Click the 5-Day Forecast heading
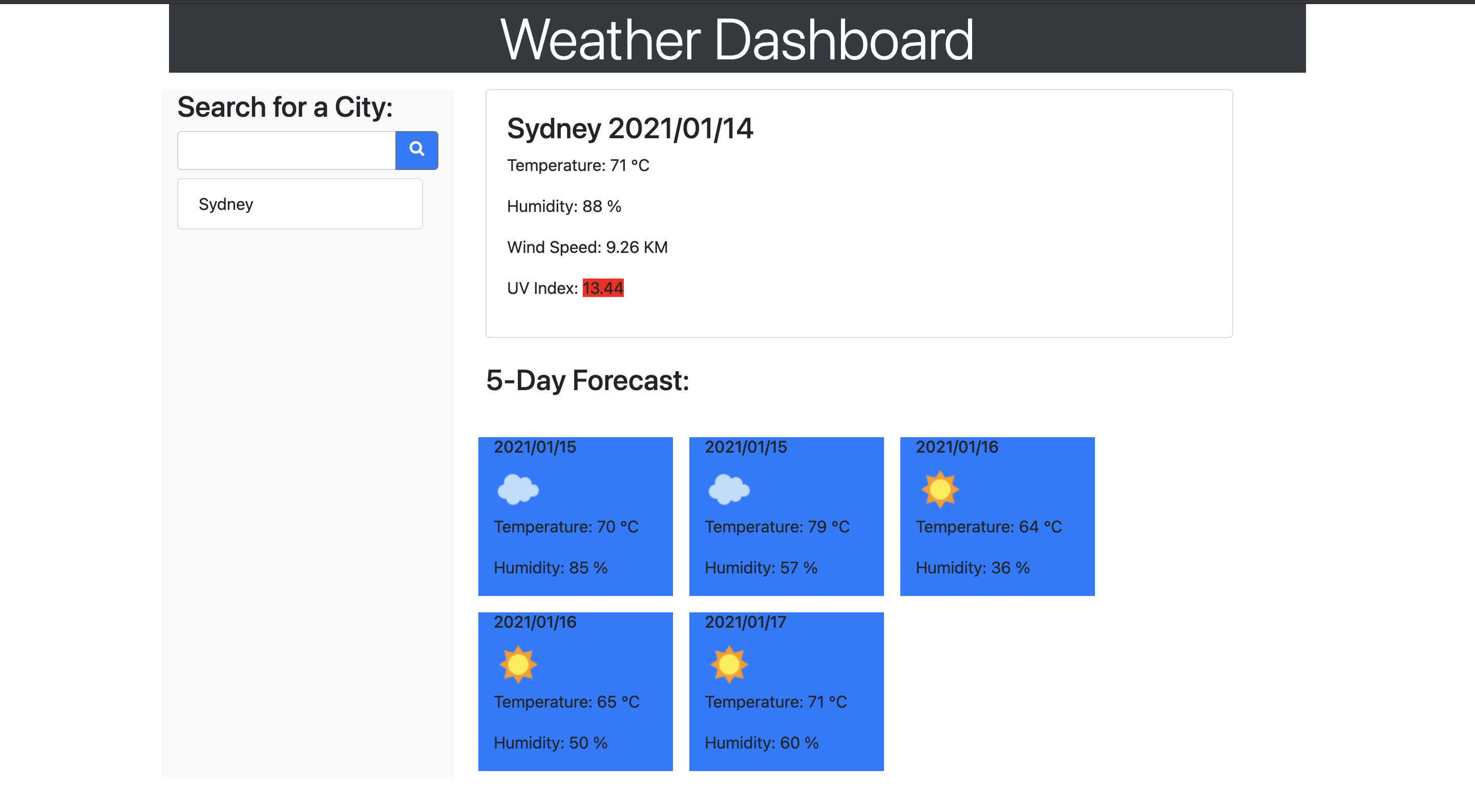The width and height of the screenshot is (1475, 812). (x=587, y=380)
